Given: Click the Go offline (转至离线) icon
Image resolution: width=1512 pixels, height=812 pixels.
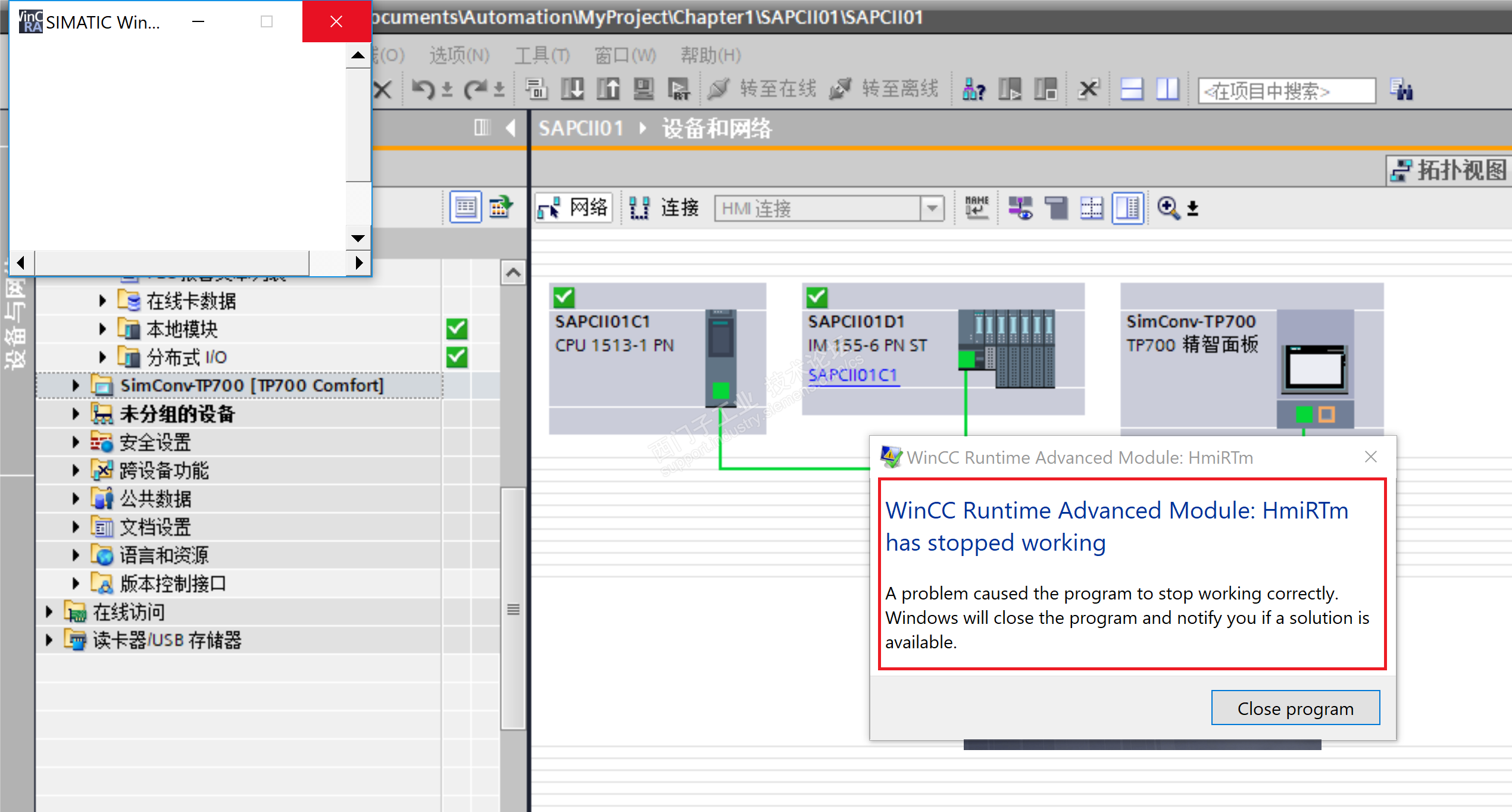Looking at the screenshot, I should coord(841,90).
